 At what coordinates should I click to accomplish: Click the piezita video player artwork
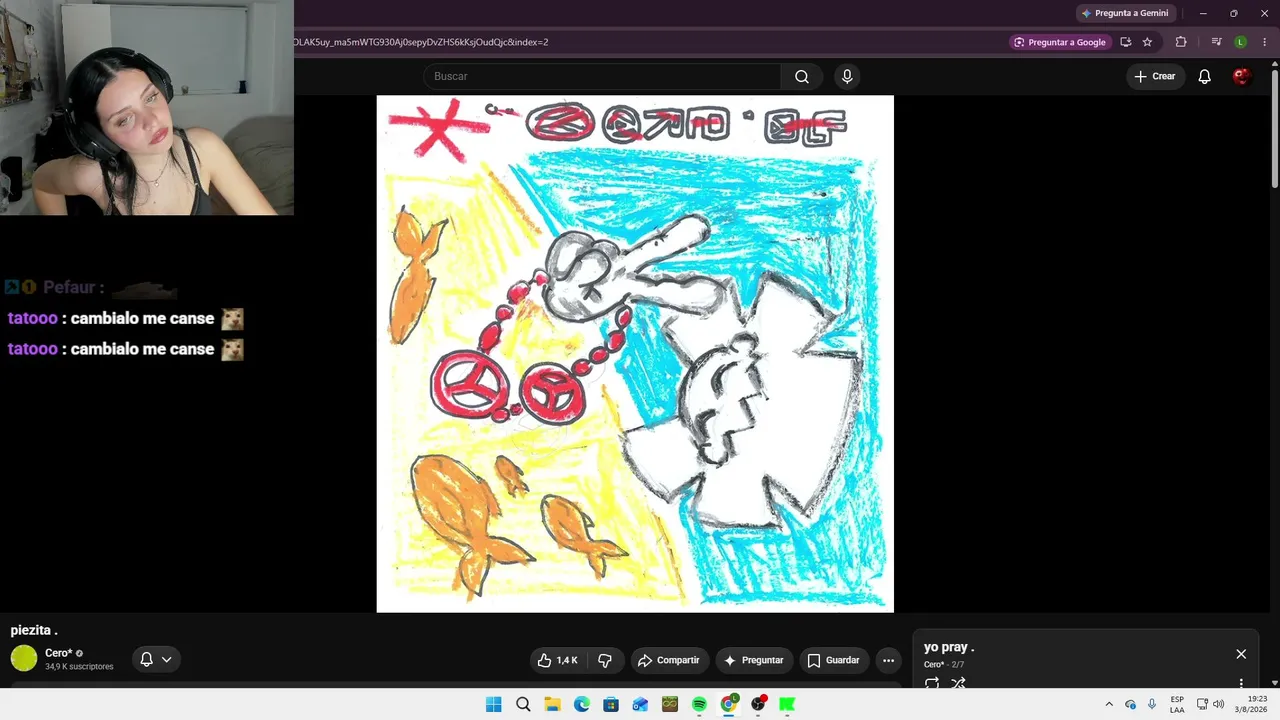pos(635,353)
